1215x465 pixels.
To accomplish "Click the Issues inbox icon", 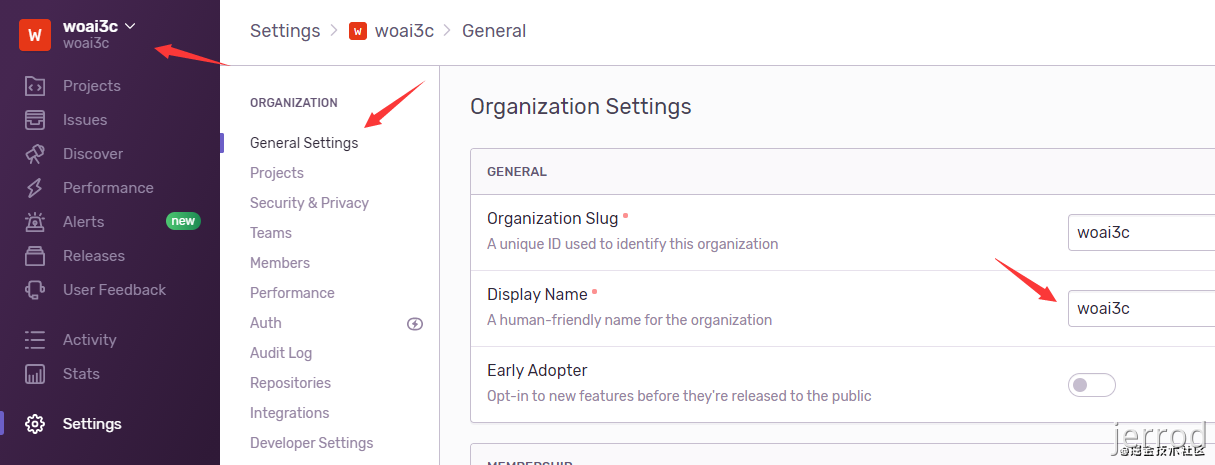I will (35, 120).
